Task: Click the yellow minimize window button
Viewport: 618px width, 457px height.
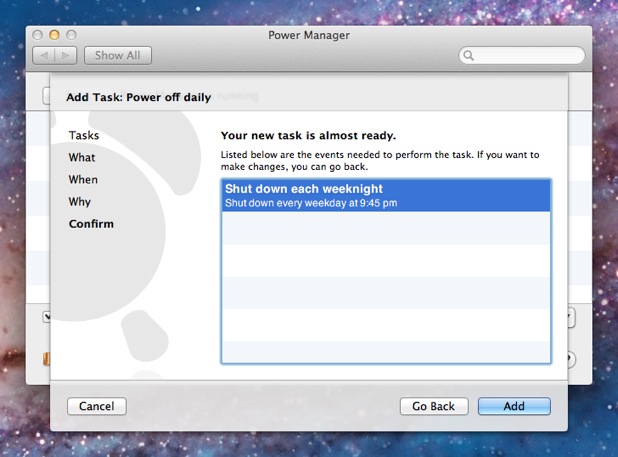Action: tap(54, 35)
